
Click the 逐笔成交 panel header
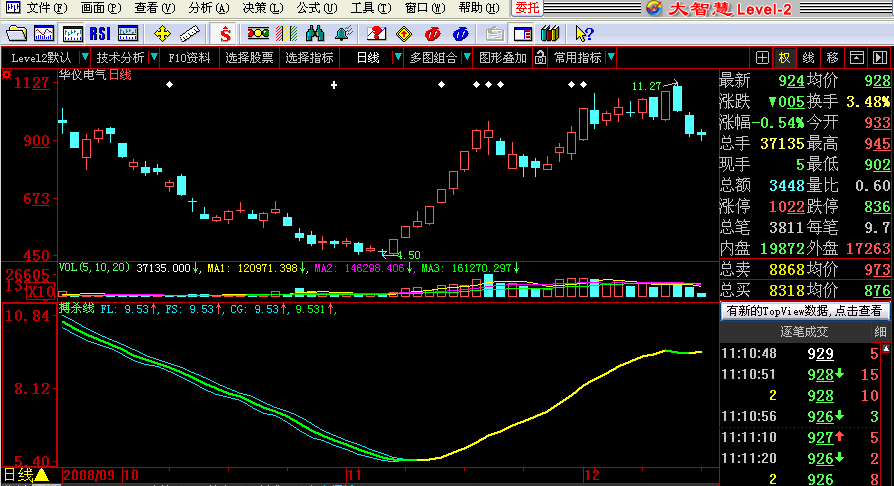[804, 332]
